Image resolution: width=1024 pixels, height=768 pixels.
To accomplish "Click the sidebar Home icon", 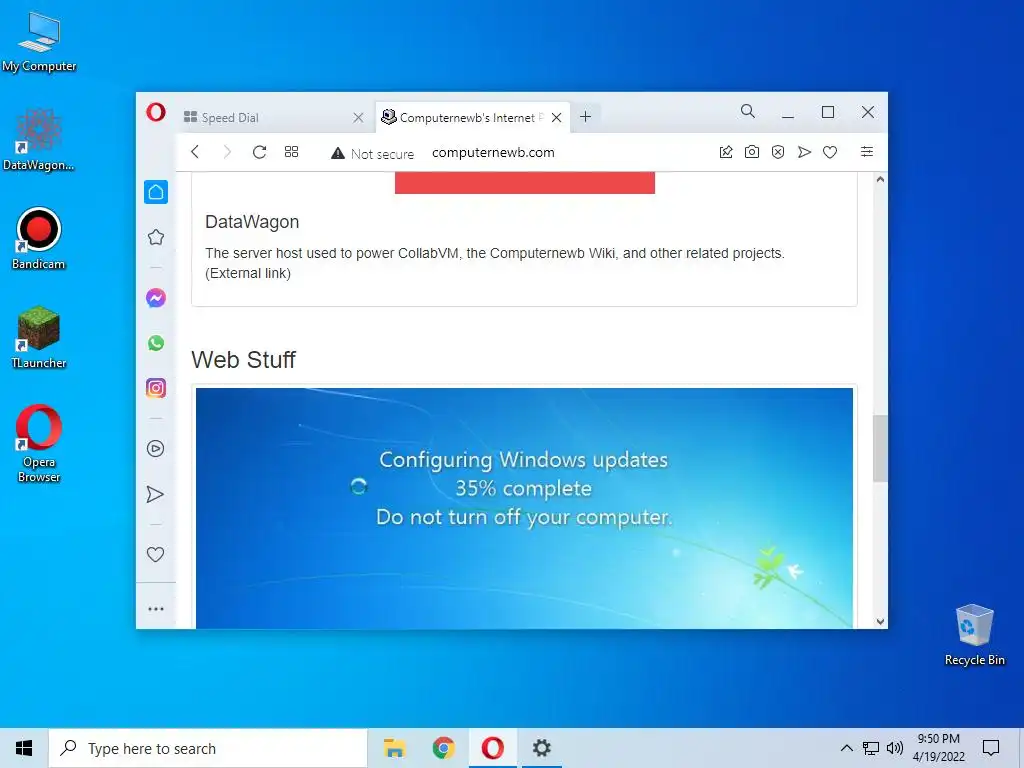I will pyautogui.click(x=156, y=192).
